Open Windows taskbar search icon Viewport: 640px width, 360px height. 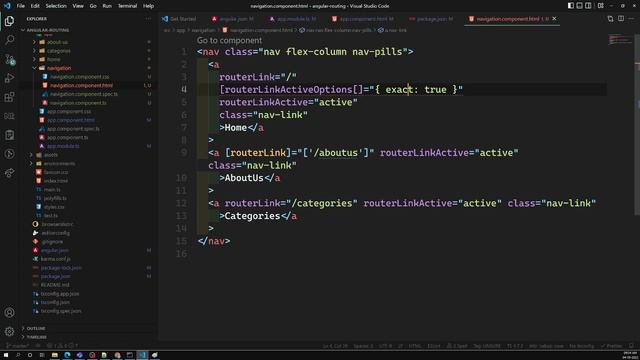(18, 355)
